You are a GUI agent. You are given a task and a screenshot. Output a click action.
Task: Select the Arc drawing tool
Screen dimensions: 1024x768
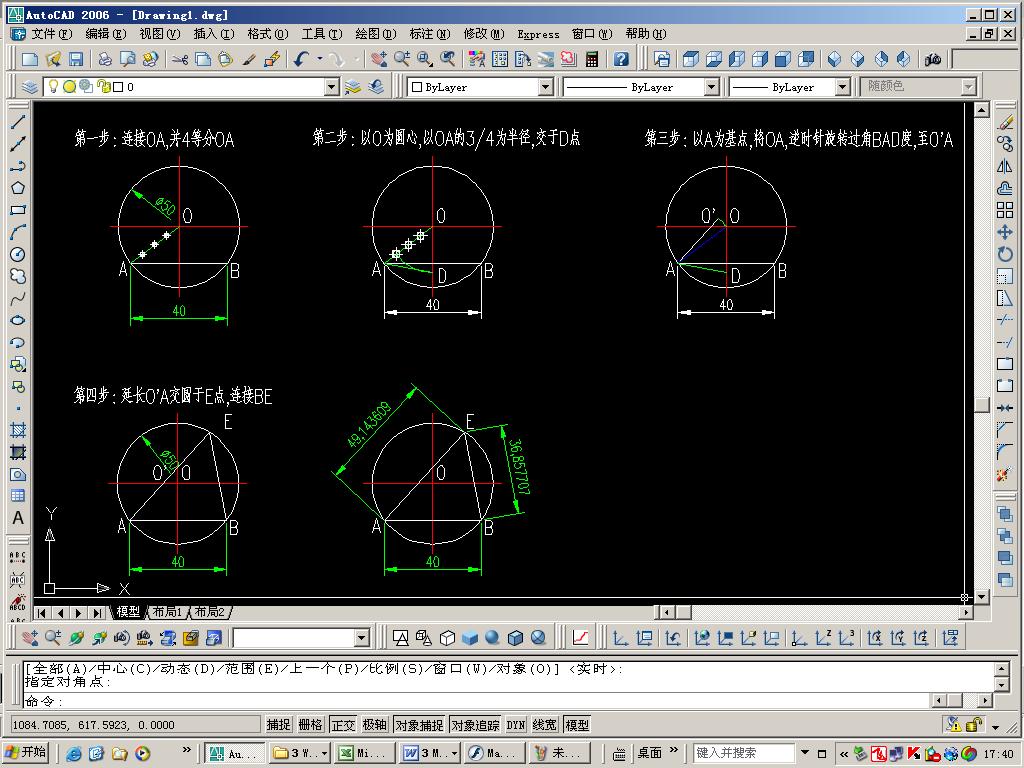coord(18,232)
